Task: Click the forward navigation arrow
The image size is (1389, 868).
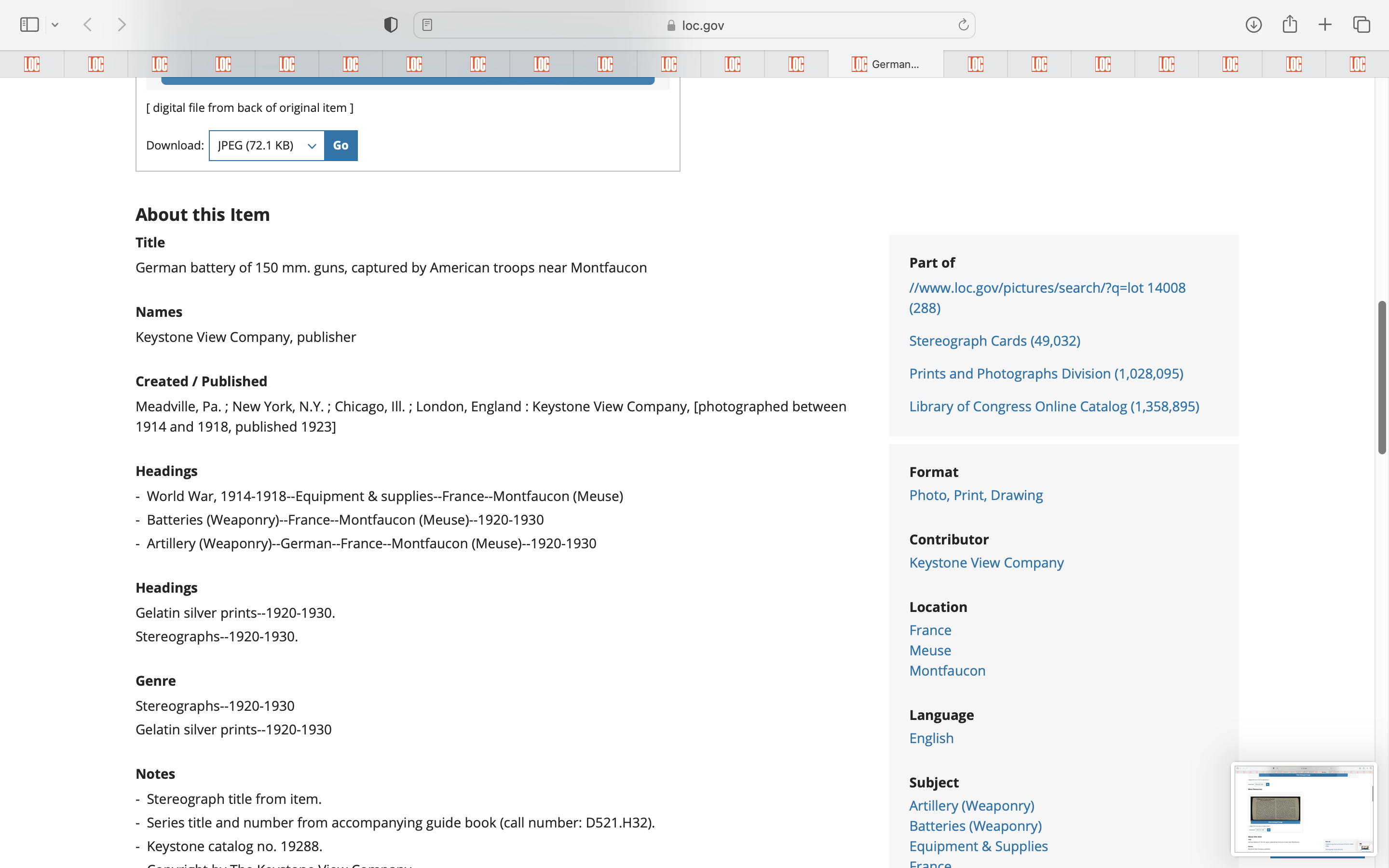Action: [x=121, y=25]
